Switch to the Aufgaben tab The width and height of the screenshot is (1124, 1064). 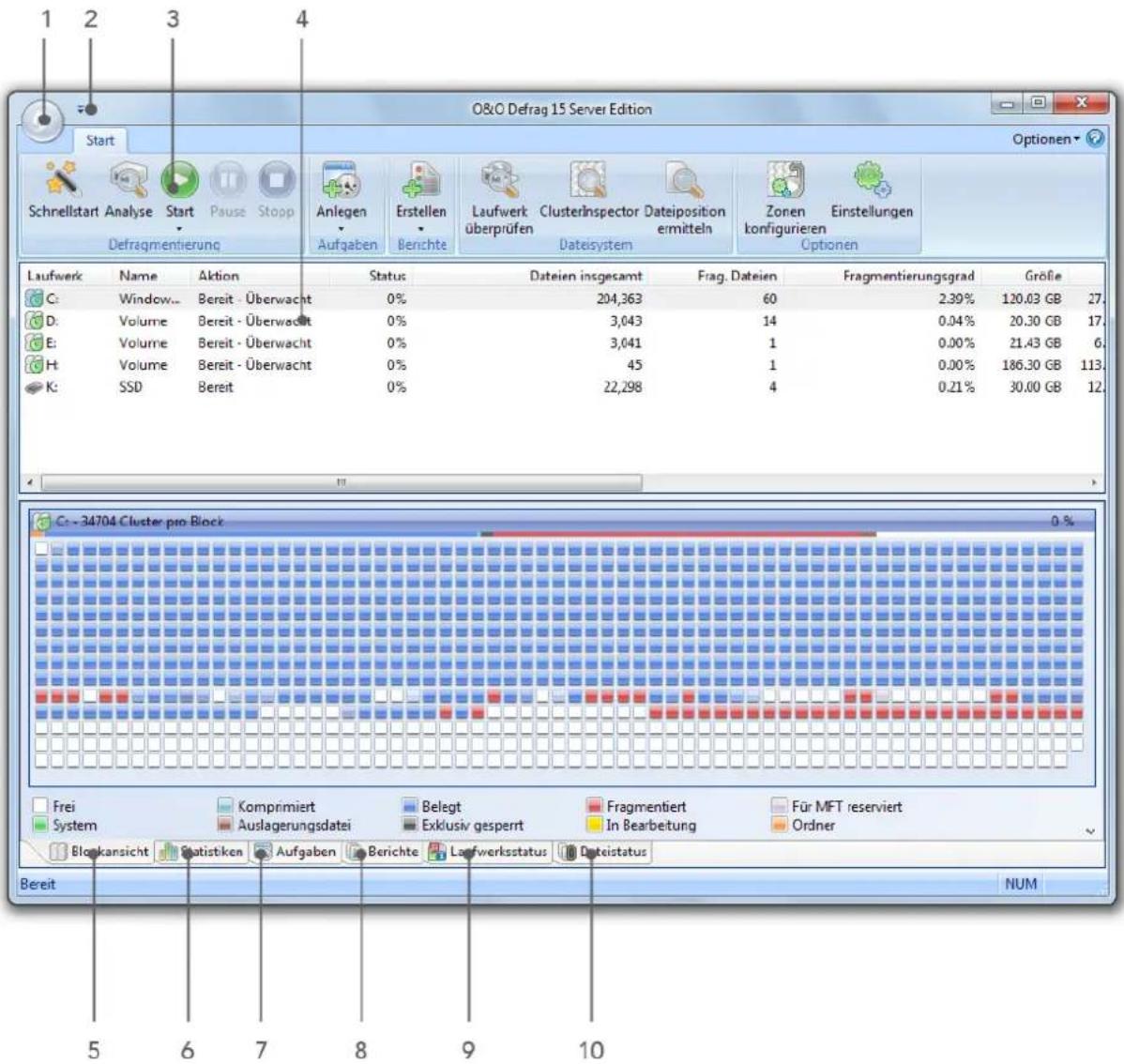point(296,852)
